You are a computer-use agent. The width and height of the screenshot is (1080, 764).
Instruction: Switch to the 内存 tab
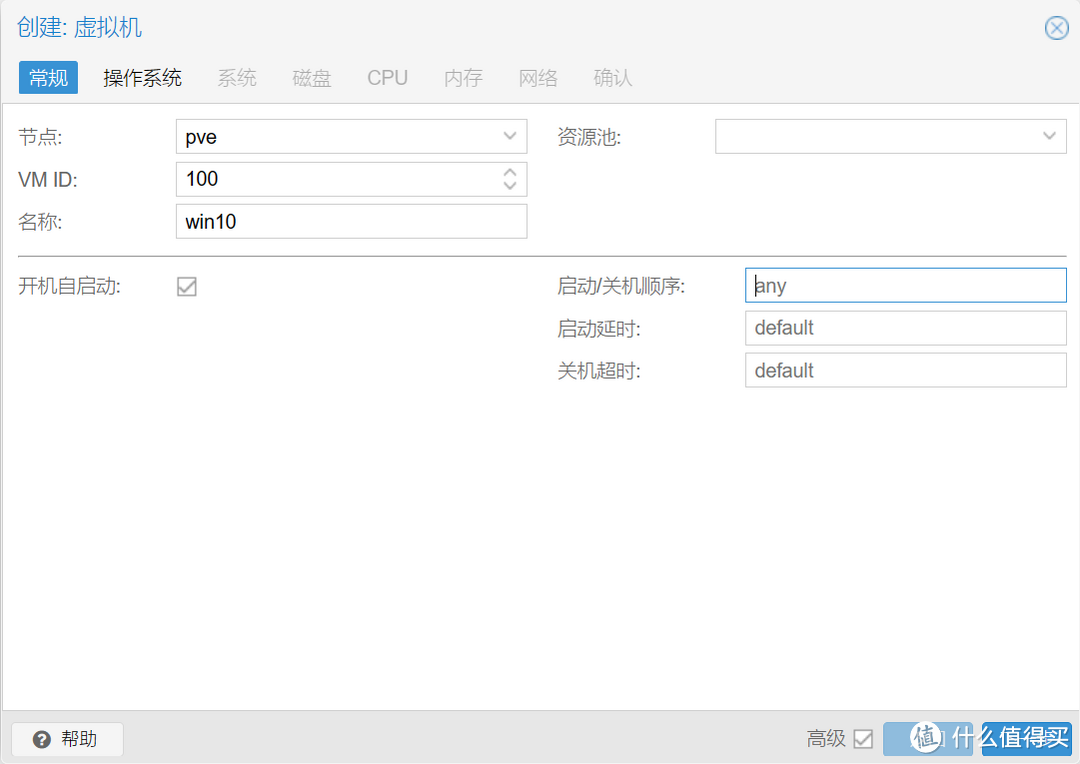464,78
